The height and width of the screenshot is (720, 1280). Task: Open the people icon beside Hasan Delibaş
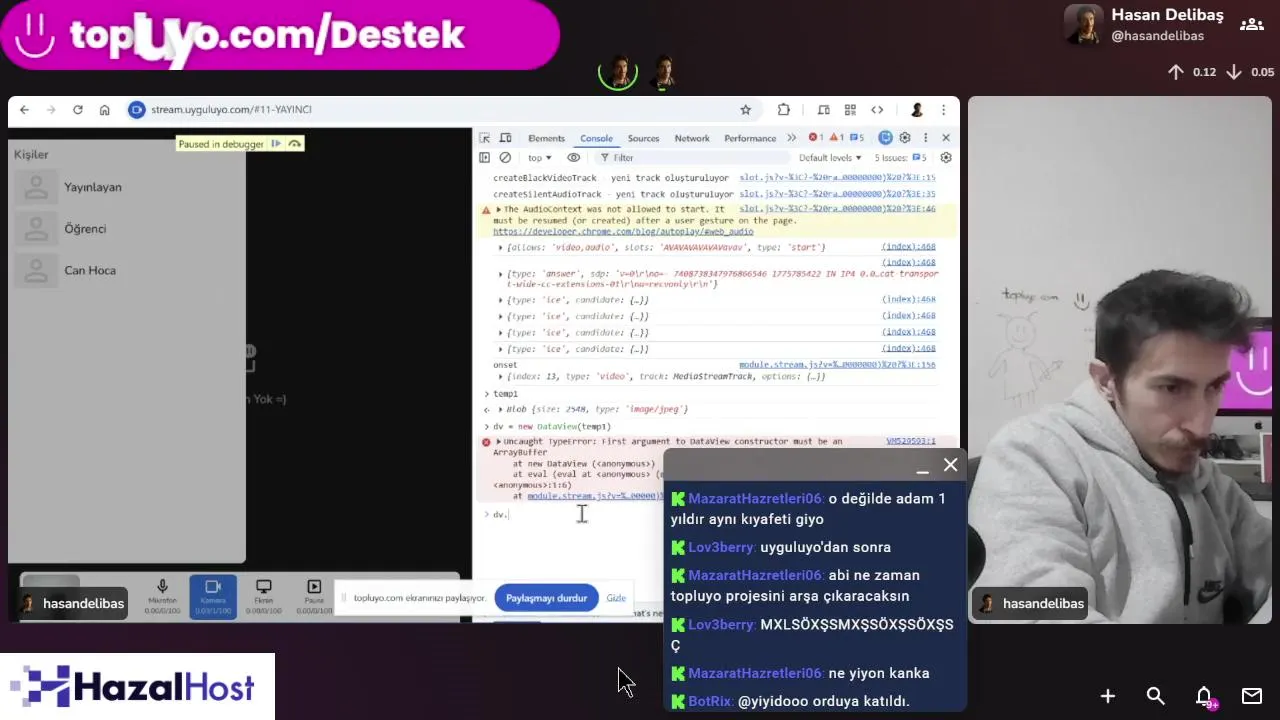coord(1251,25)
